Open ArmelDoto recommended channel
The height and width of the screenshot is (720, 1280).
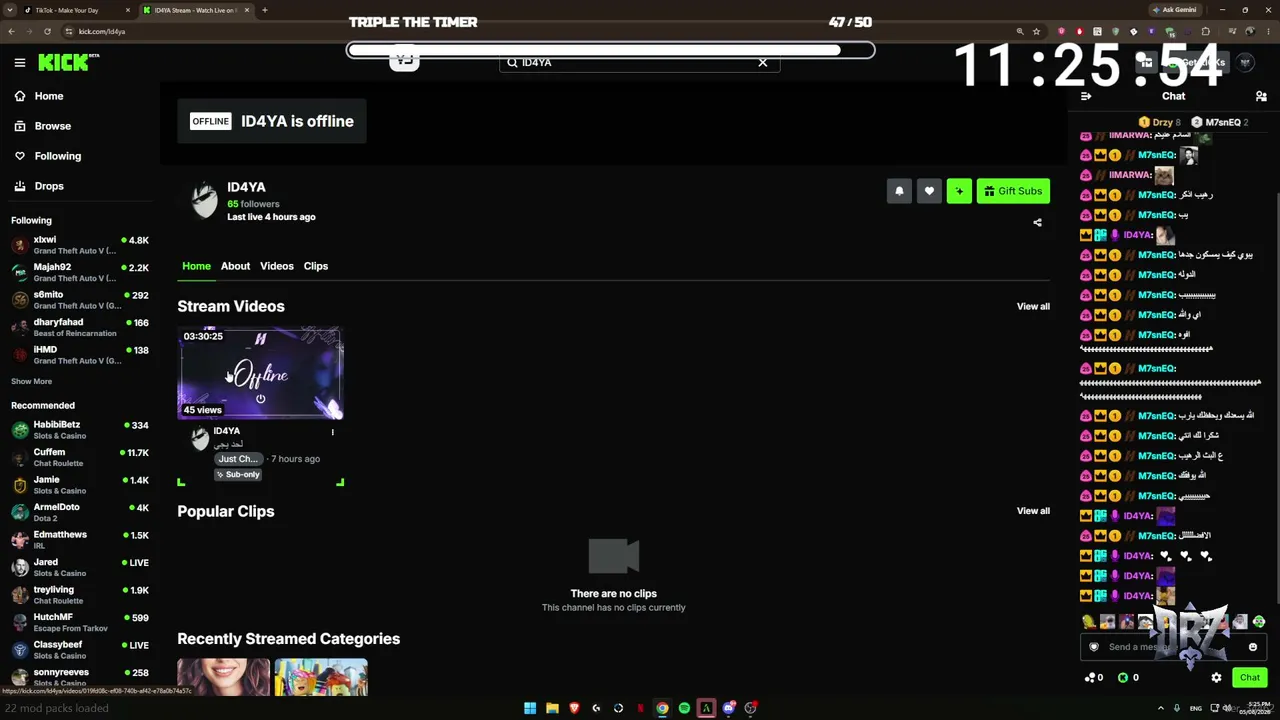(80, 512)
